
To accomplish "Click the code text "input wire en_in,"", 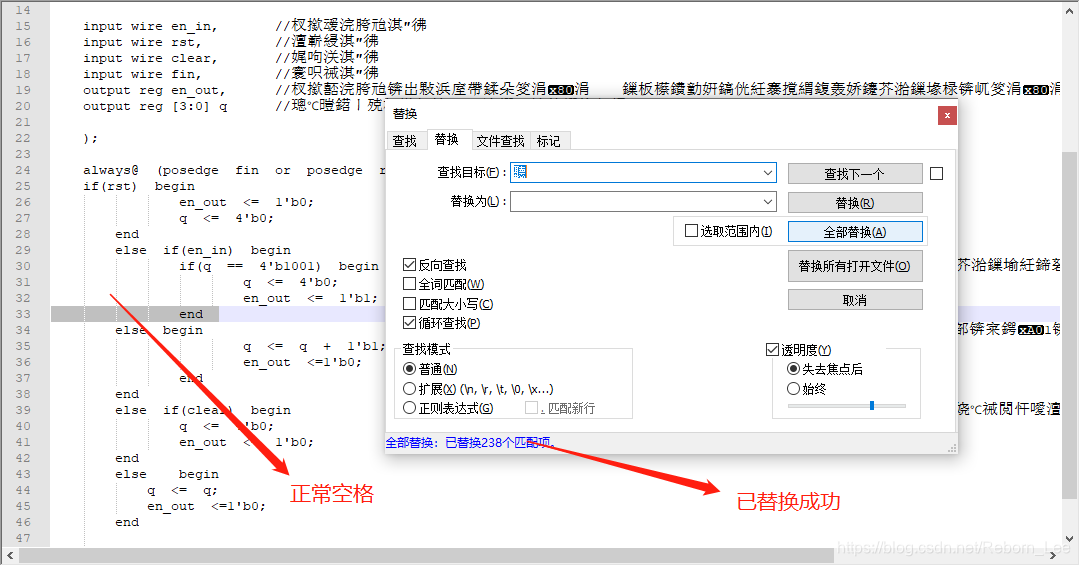I will (150, 27).
